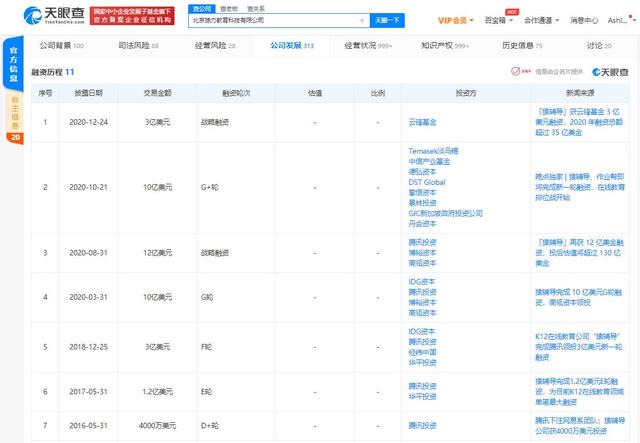This screenshot has height=443, width=640.
Task: Select the 查公司 search tab
Action: tap(202, 9)
